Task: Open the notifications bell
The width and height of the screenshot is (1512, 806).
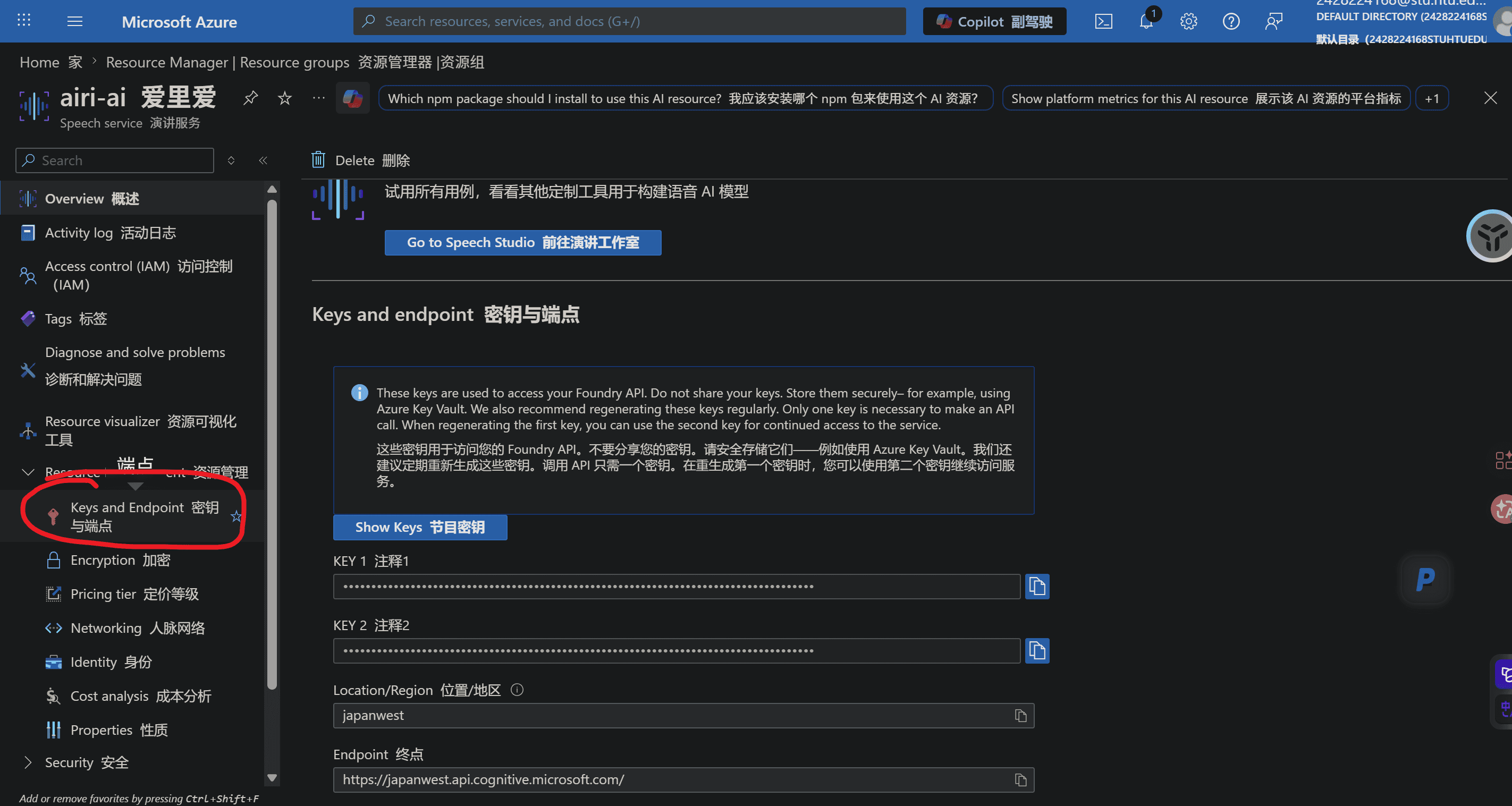Action: tap(1146, 22)
